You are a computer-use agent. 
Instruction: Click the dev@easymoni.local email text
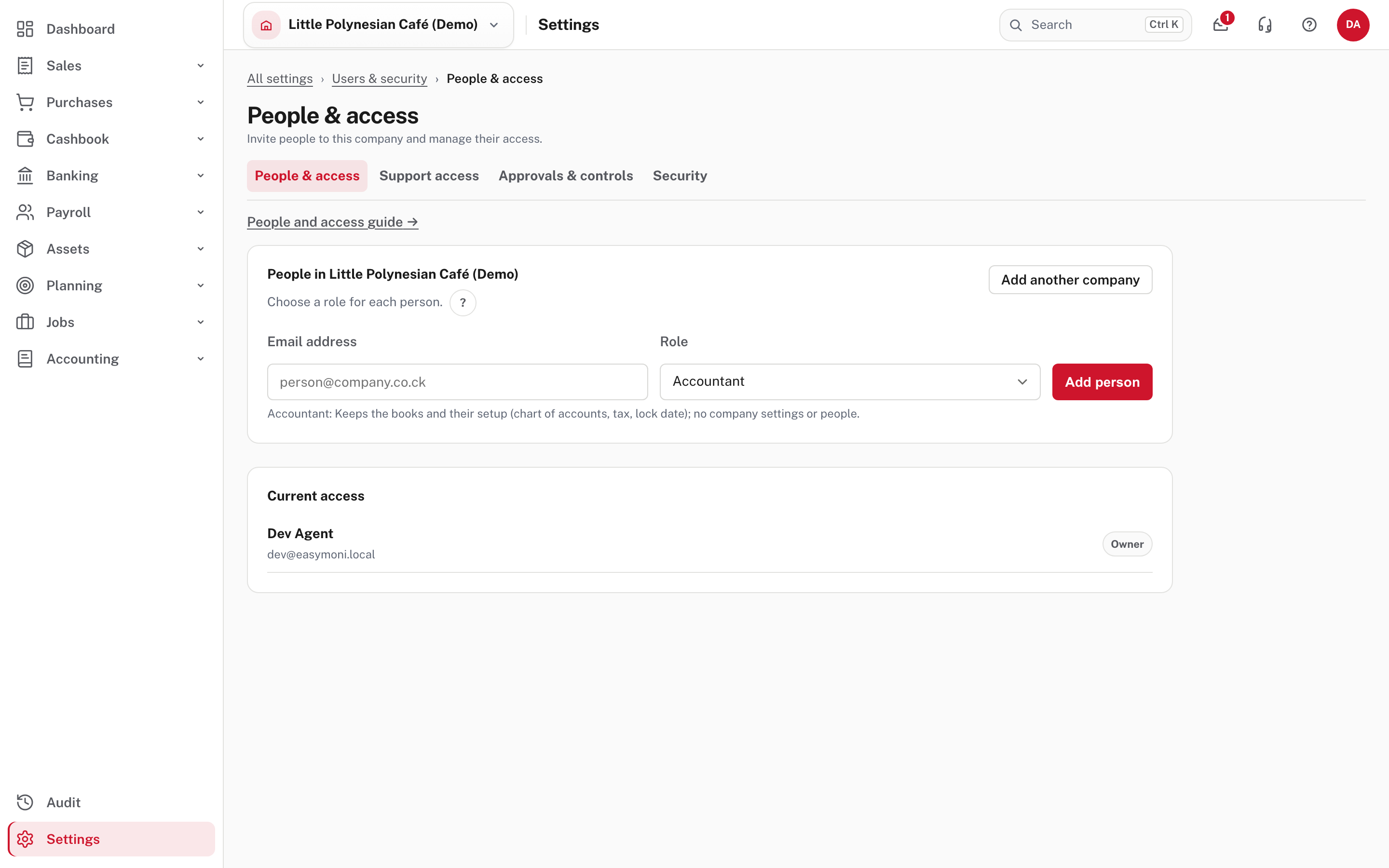(321, 555)
